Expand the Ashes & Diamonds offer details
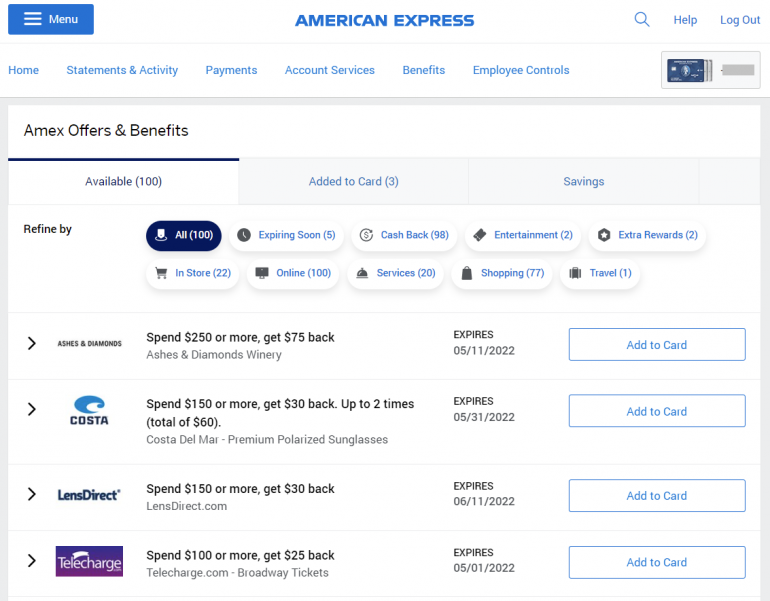Viewport: 770px width, 601px height. 32,344
